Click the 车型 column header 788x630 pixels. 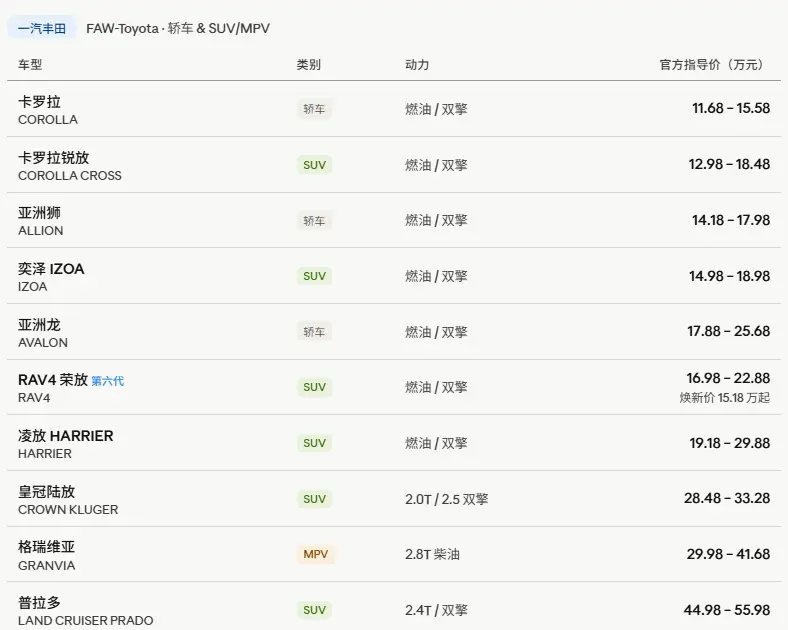[x=30, y=64]
